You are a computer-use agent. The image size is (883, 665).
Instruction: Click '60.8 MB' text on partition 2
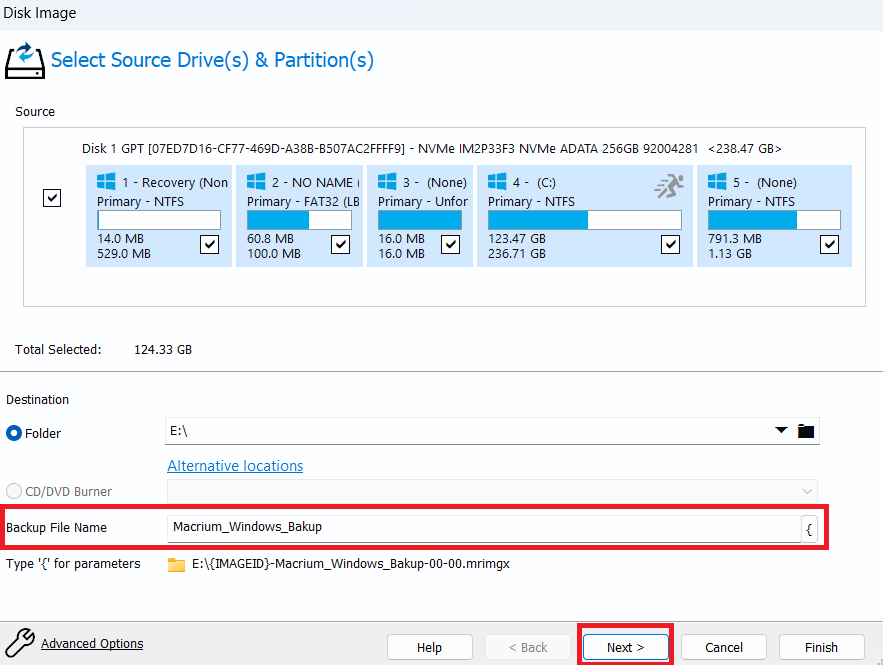(x=270, y=238)
